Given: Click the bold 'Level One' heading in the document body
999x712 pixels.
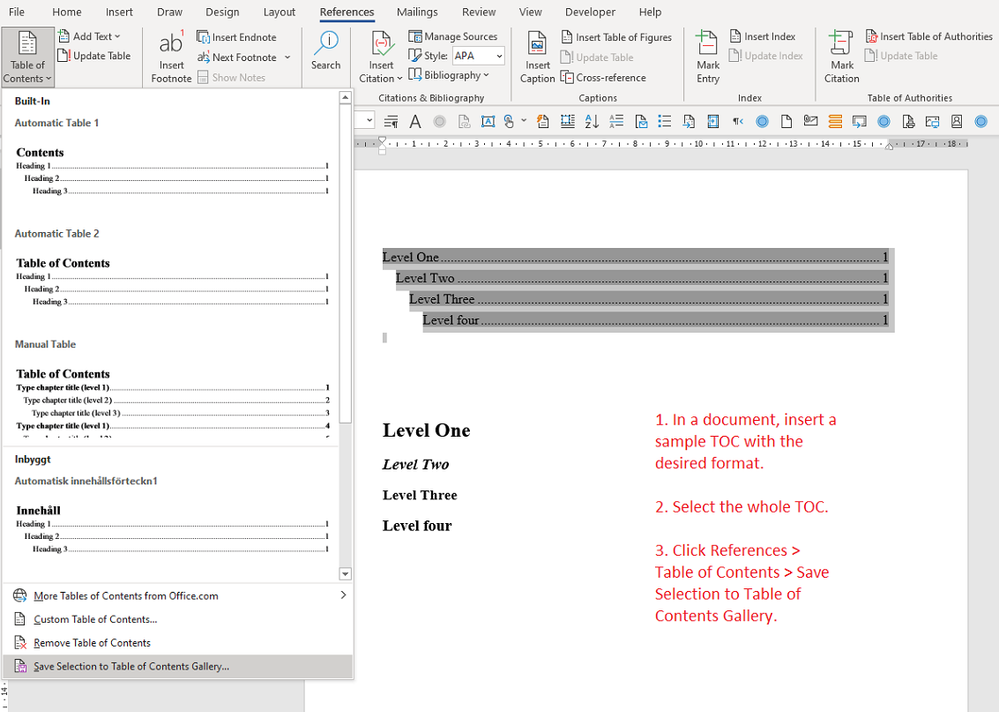Looking at the screenshot, I should (426, 431).
